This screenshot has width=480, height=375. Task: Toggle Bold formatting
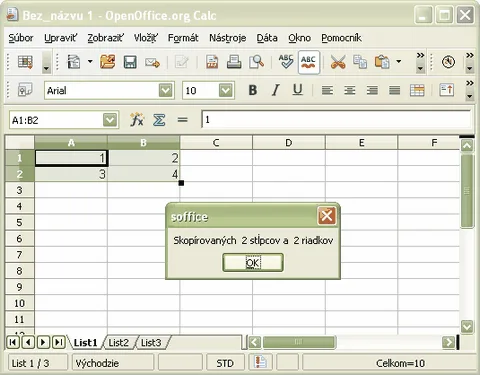point(253,90)
